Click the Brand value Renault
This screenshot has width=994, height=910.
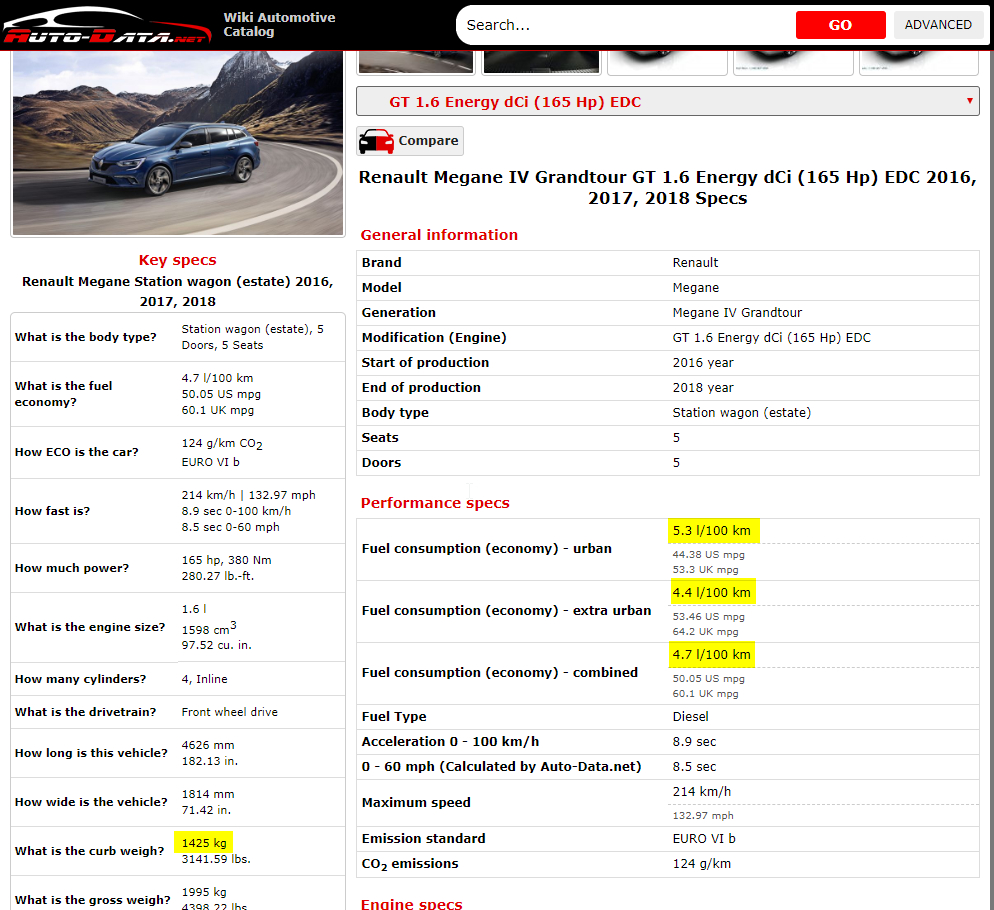695,263
